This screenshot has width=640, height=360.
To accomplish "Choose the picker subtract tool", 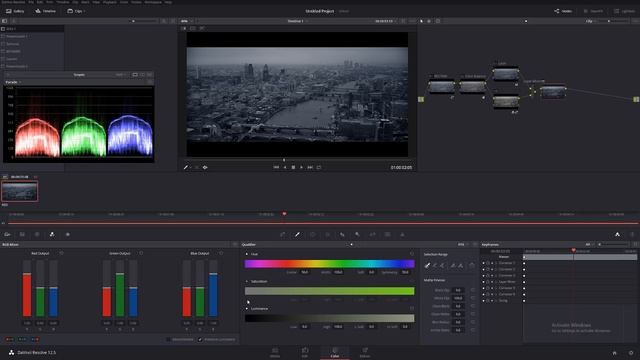I will click(435, 265).
